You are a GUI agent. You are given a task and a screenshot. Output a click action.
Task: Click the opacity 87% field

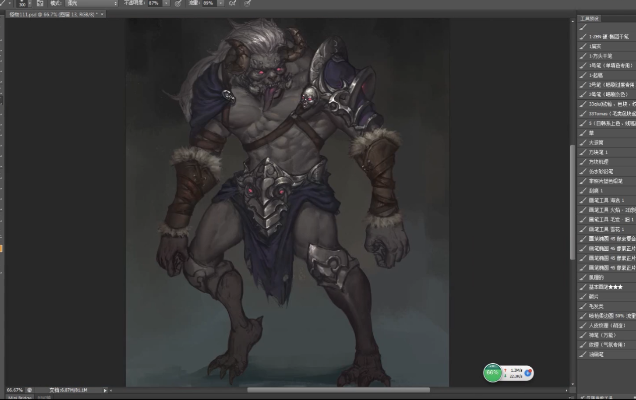[155, 3]
